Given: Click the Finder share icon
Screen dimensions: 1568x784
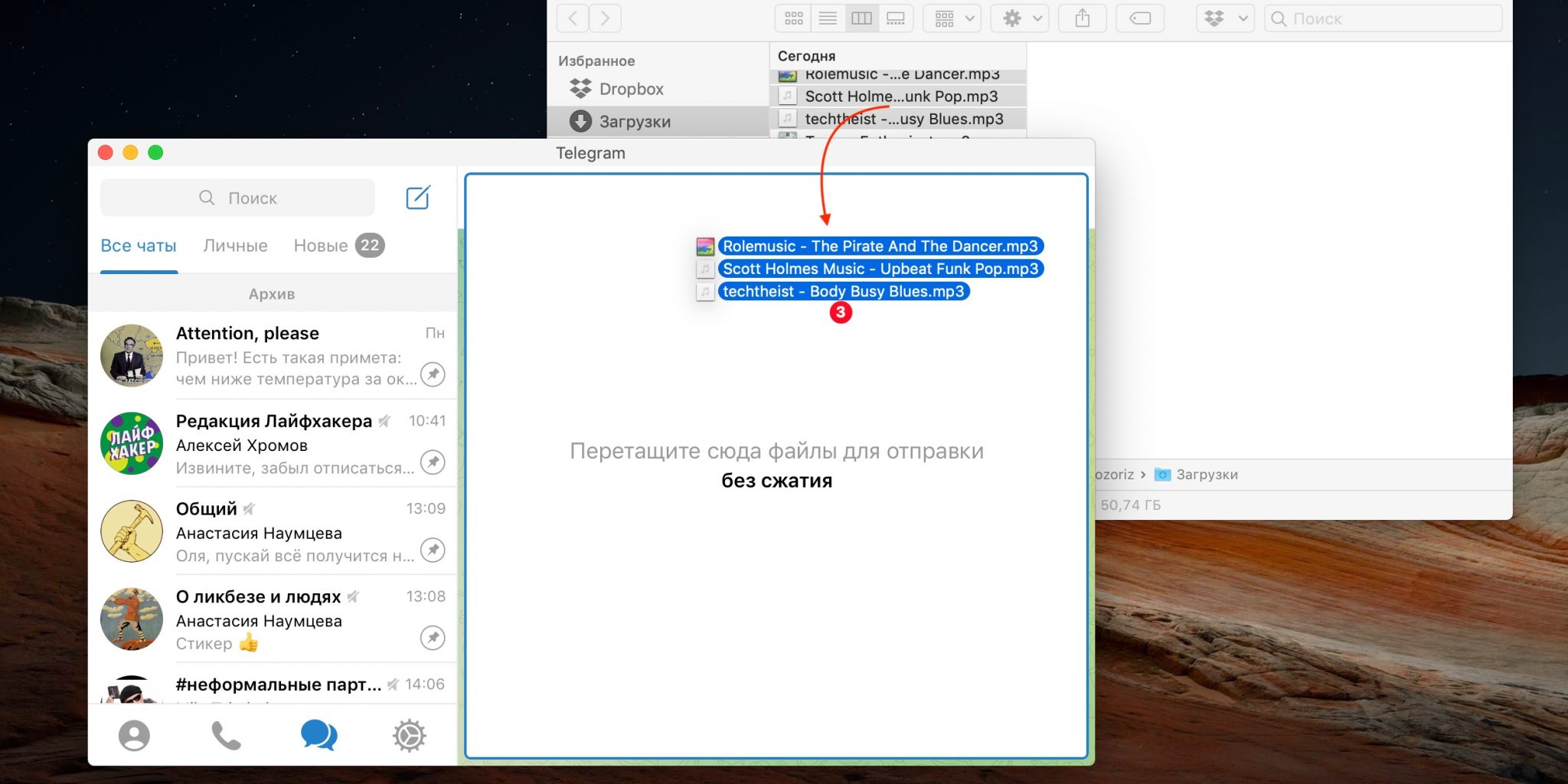Looking at the screenshot, I should tap(1082, 18).
